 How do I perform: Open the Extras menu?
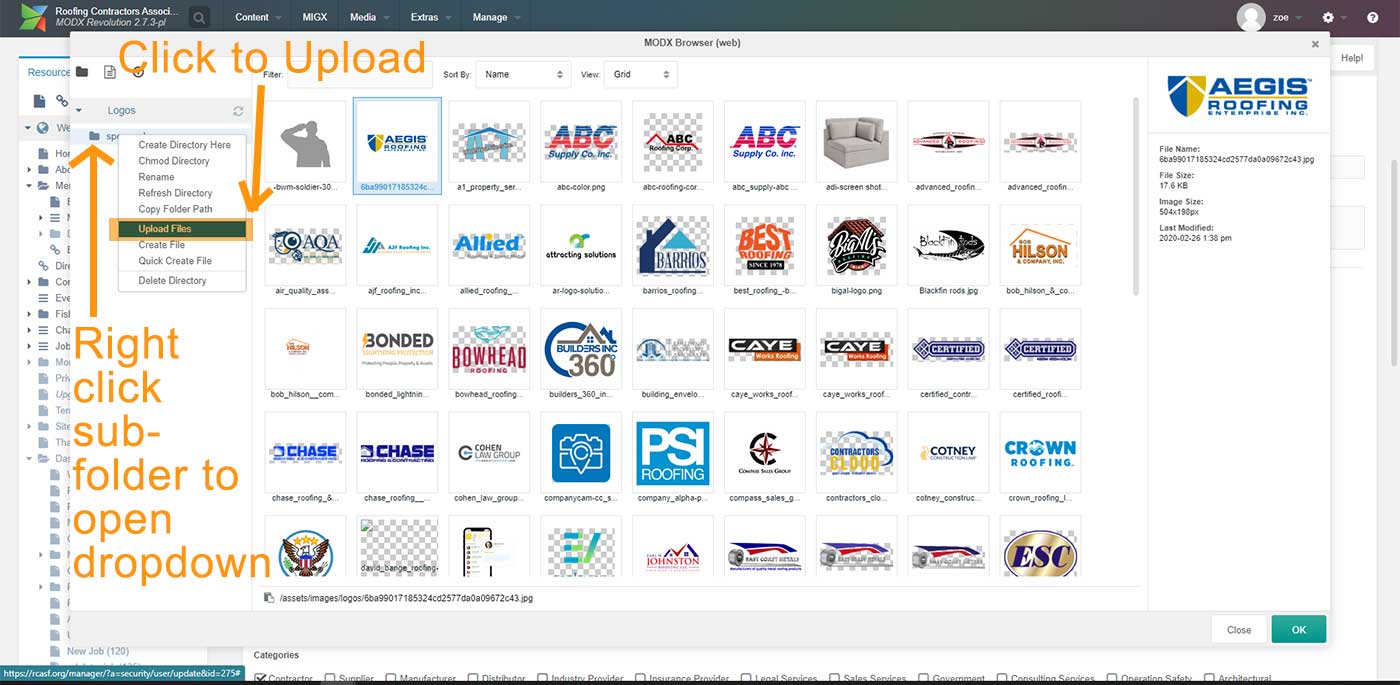[430, 17]
